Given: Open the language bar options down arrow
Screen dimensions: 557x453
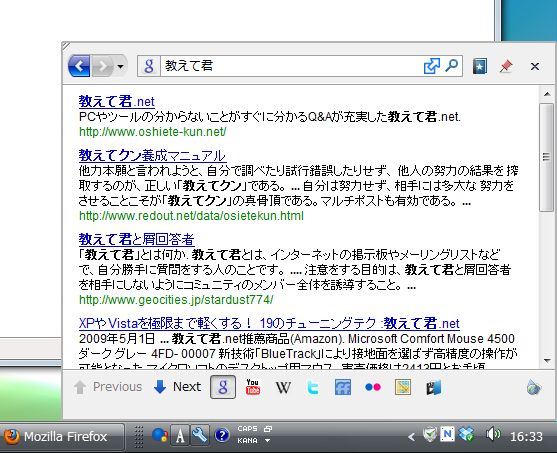Looking at the screenshot, I should [x=268, y=441].
